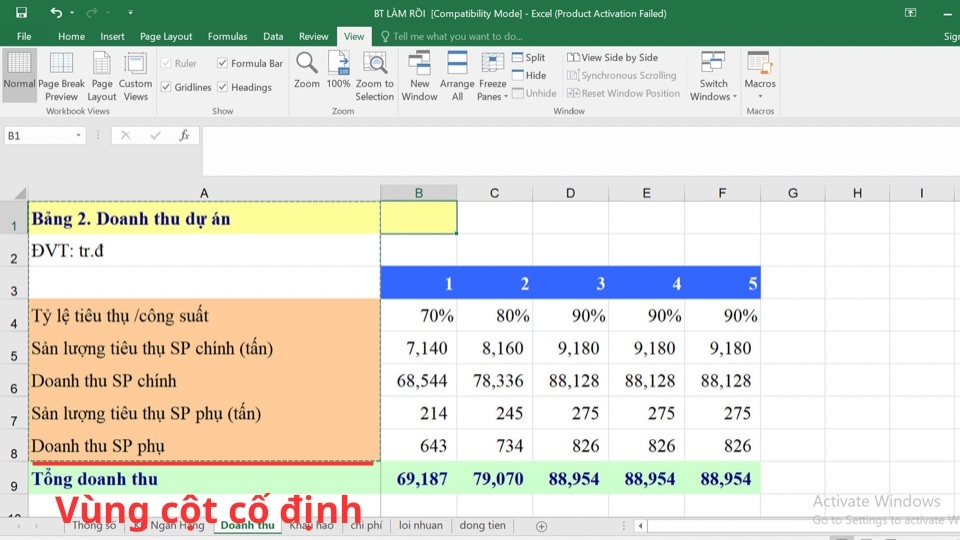960x540 pixels.
Task: Open the undo history dropdown arrow
Action: pyautogui.click(x=72, y=12)
